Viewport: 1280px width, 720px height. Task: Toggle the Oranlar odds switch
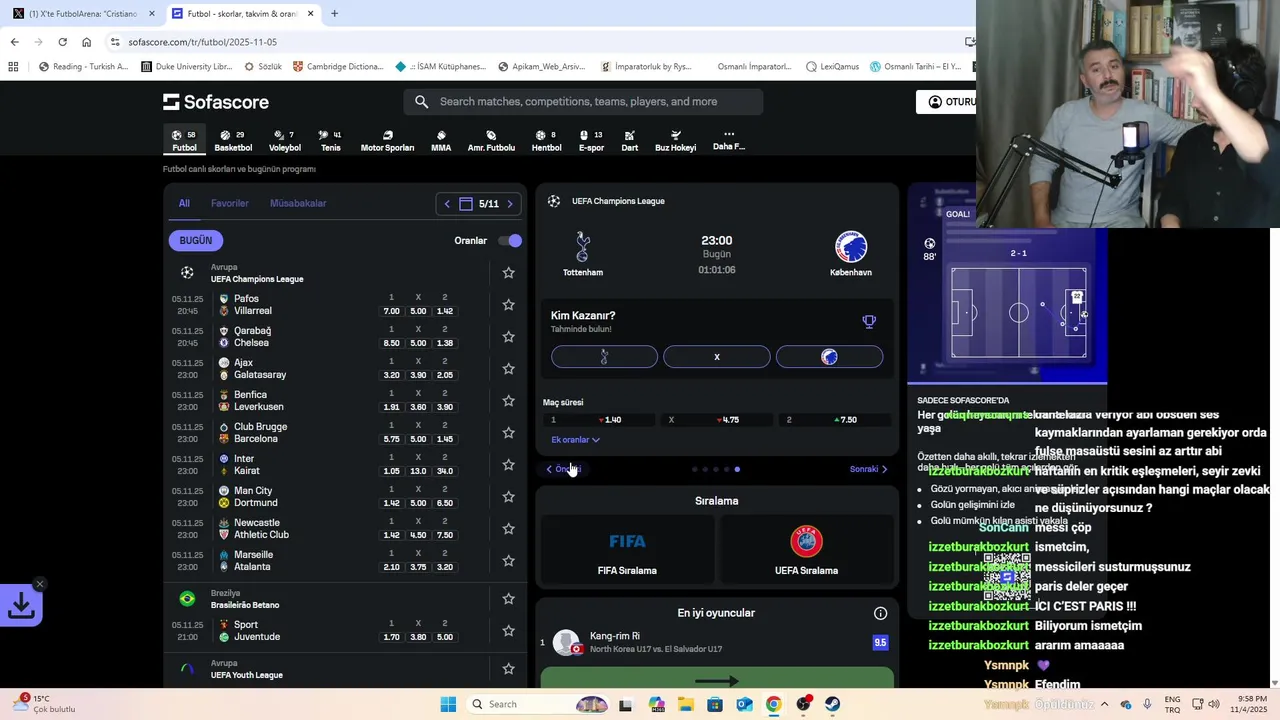[510, 240]
